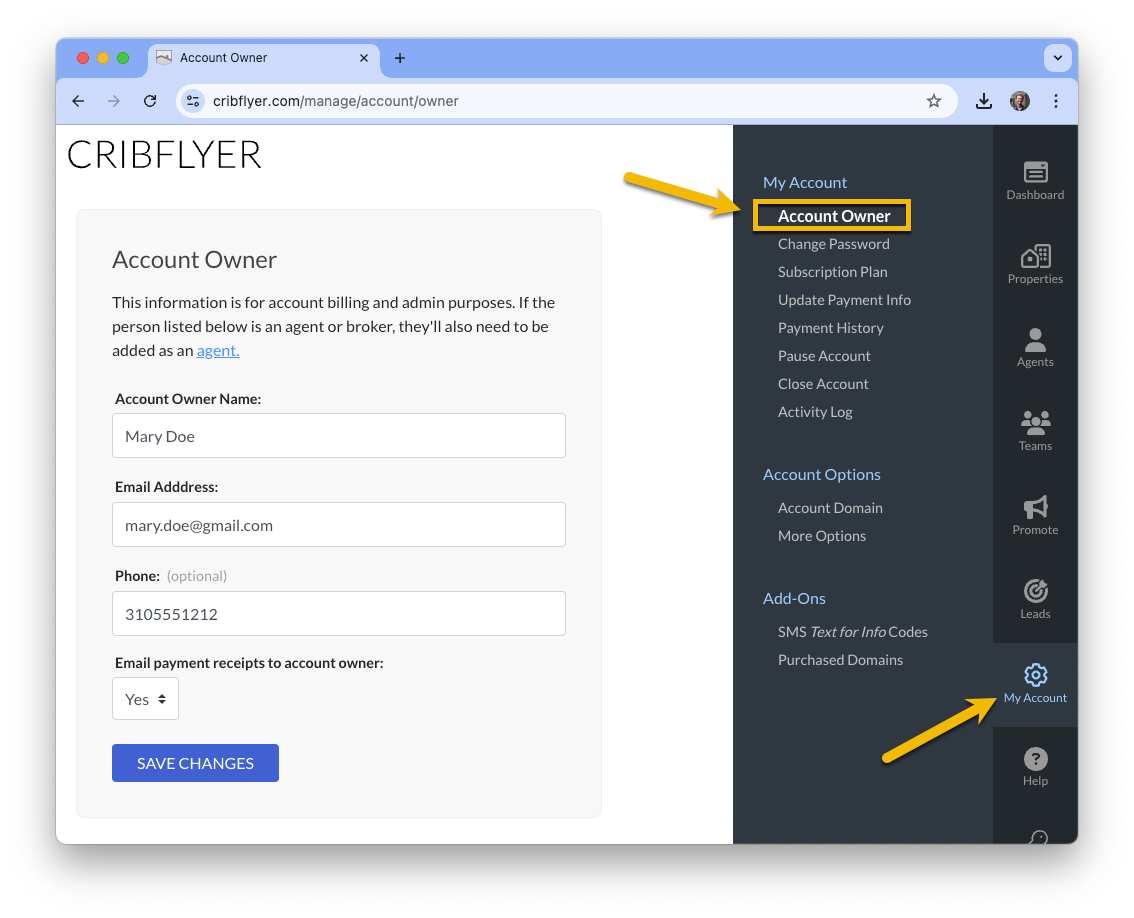Expand the email receipts Yes dropdown
Screen dimensions: 1134x918
145,699
